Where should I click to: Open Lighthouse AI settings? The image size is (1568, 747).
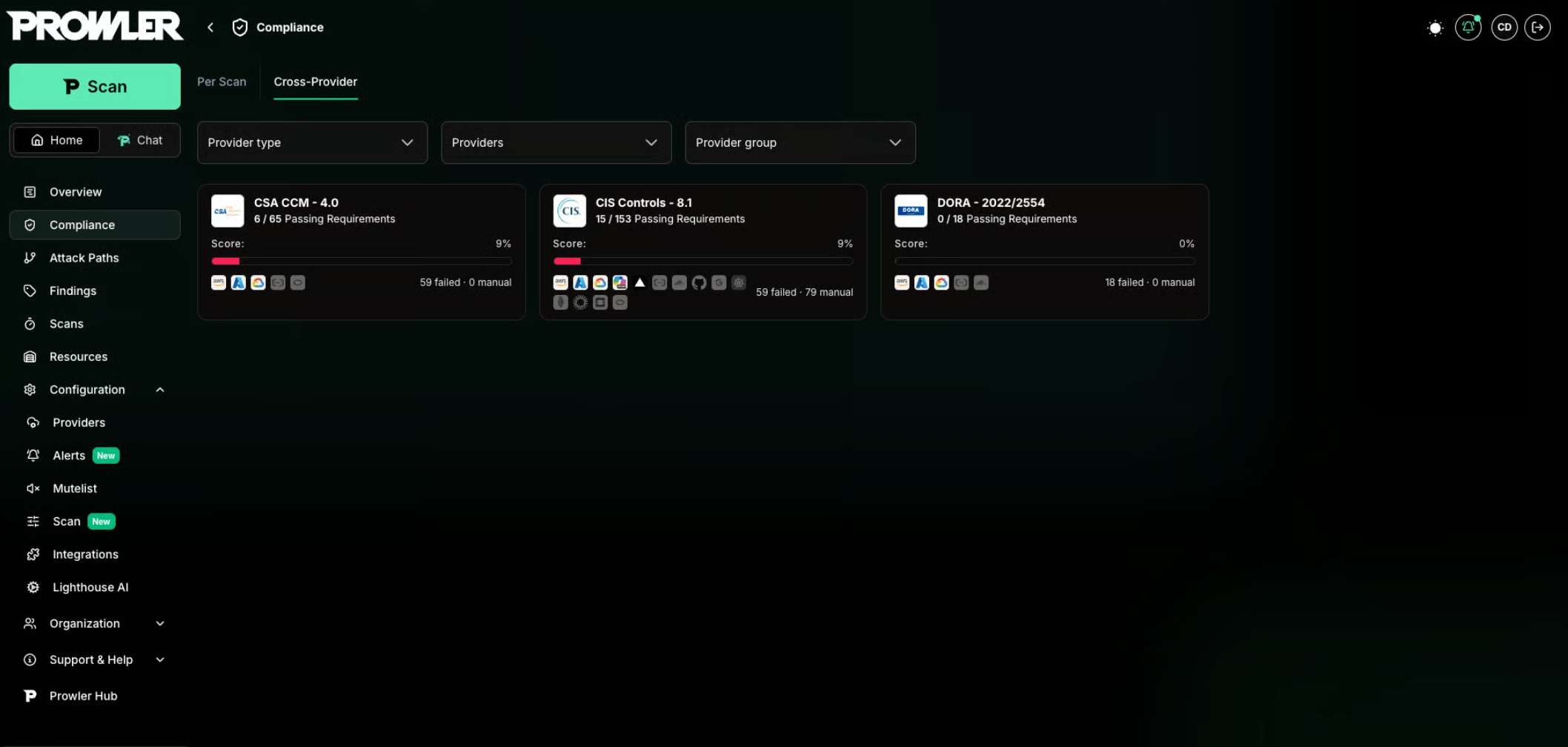click(95, 587)
